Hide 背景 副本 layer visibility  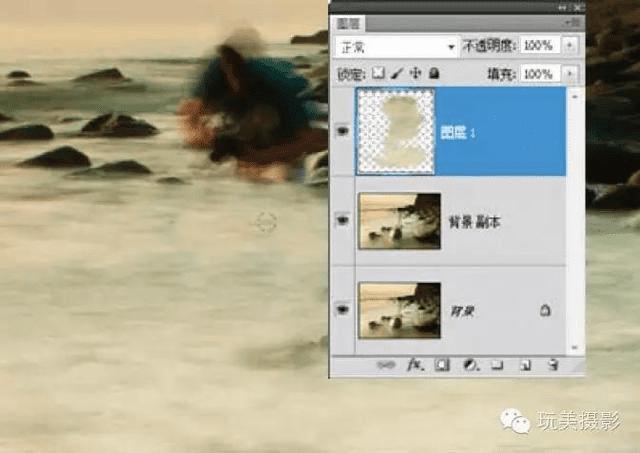coord(342,221)
